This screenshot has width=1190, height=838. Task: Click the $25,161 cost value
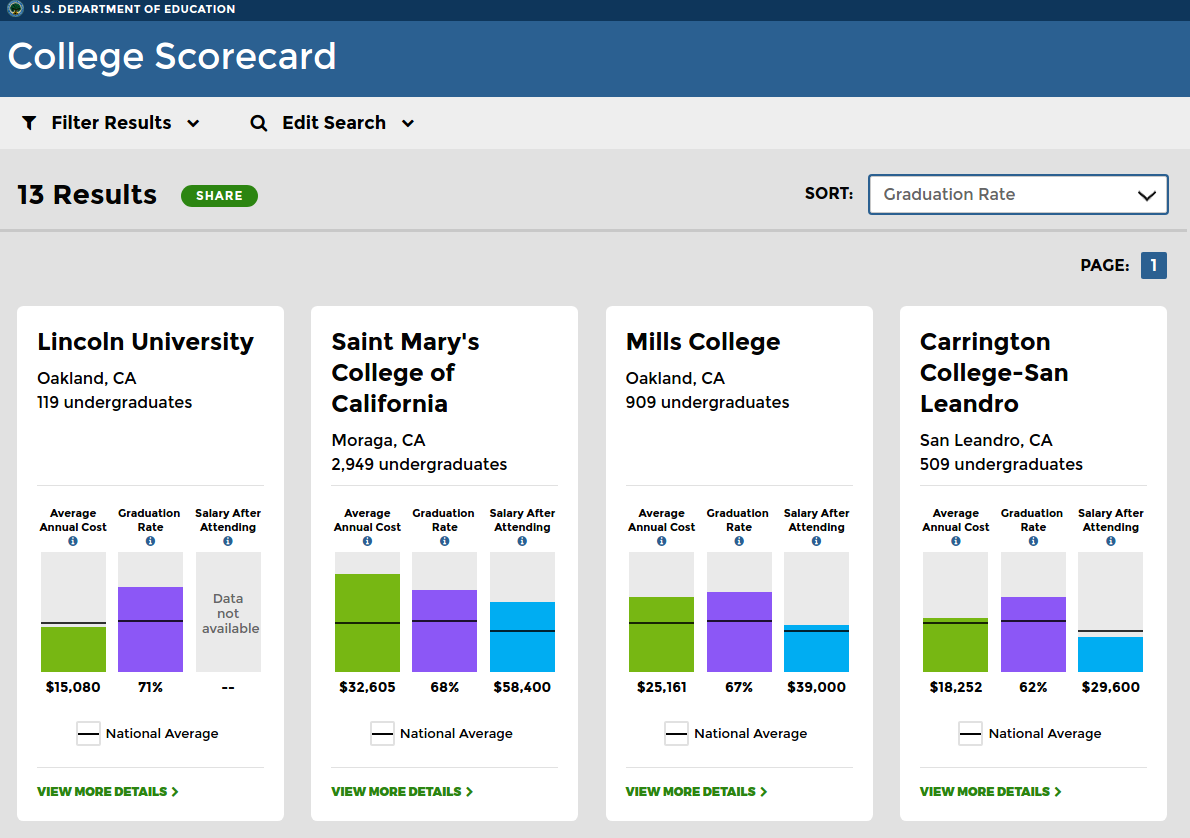click(x=662, y=687)
